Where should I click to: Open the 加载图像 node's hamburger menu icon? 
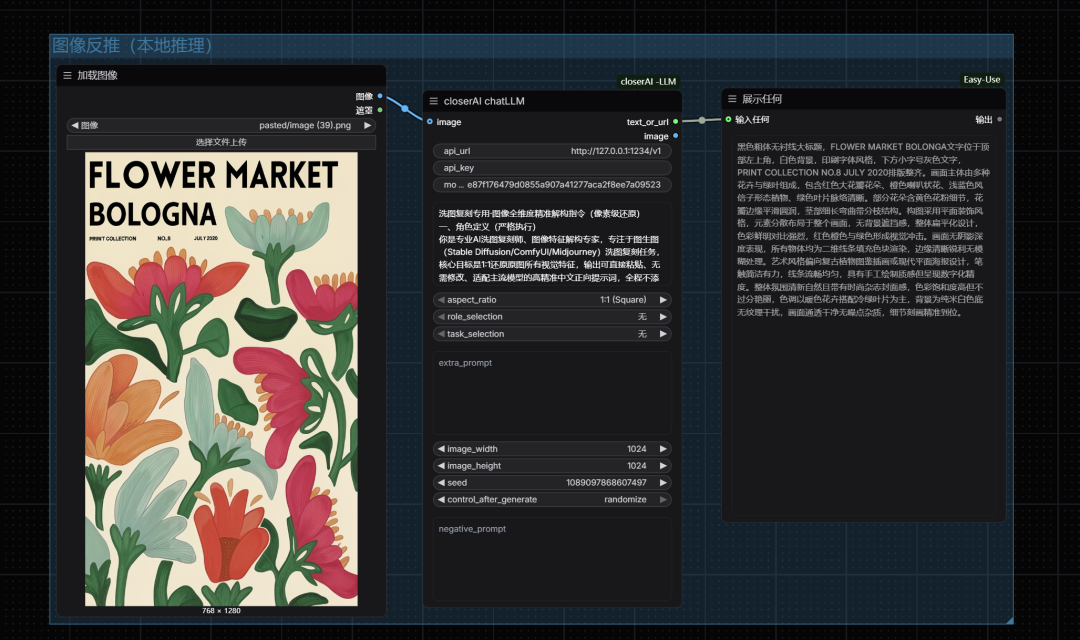(67, 75)
